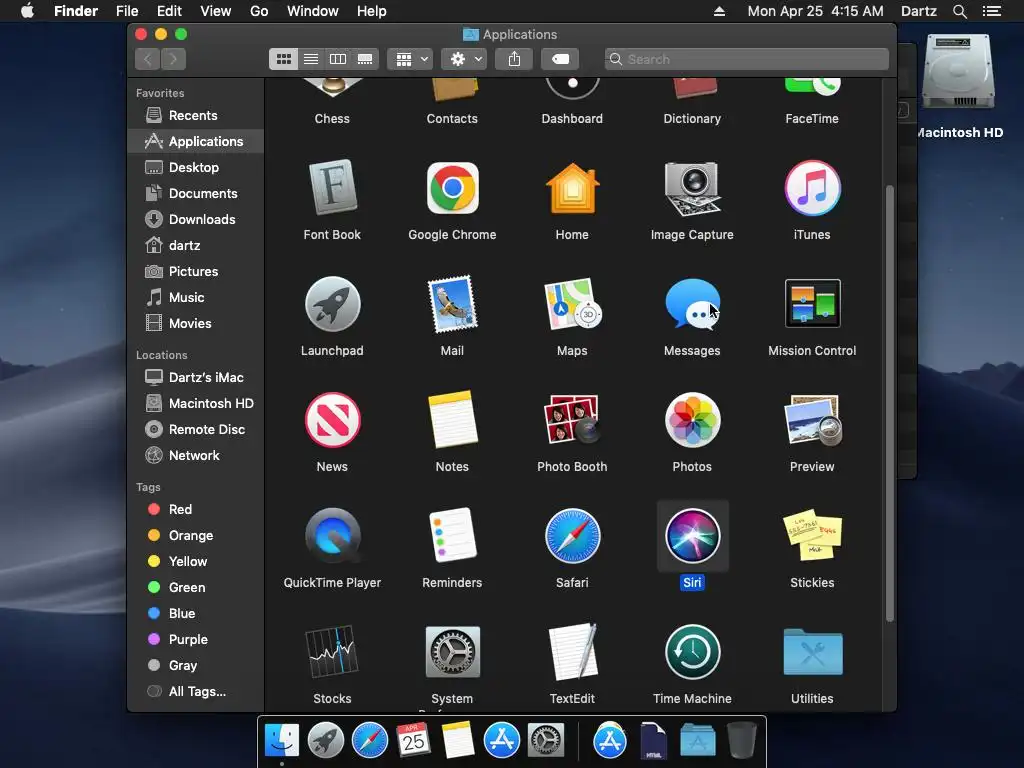Click the Apple menu logo

[x=27, y=11]
